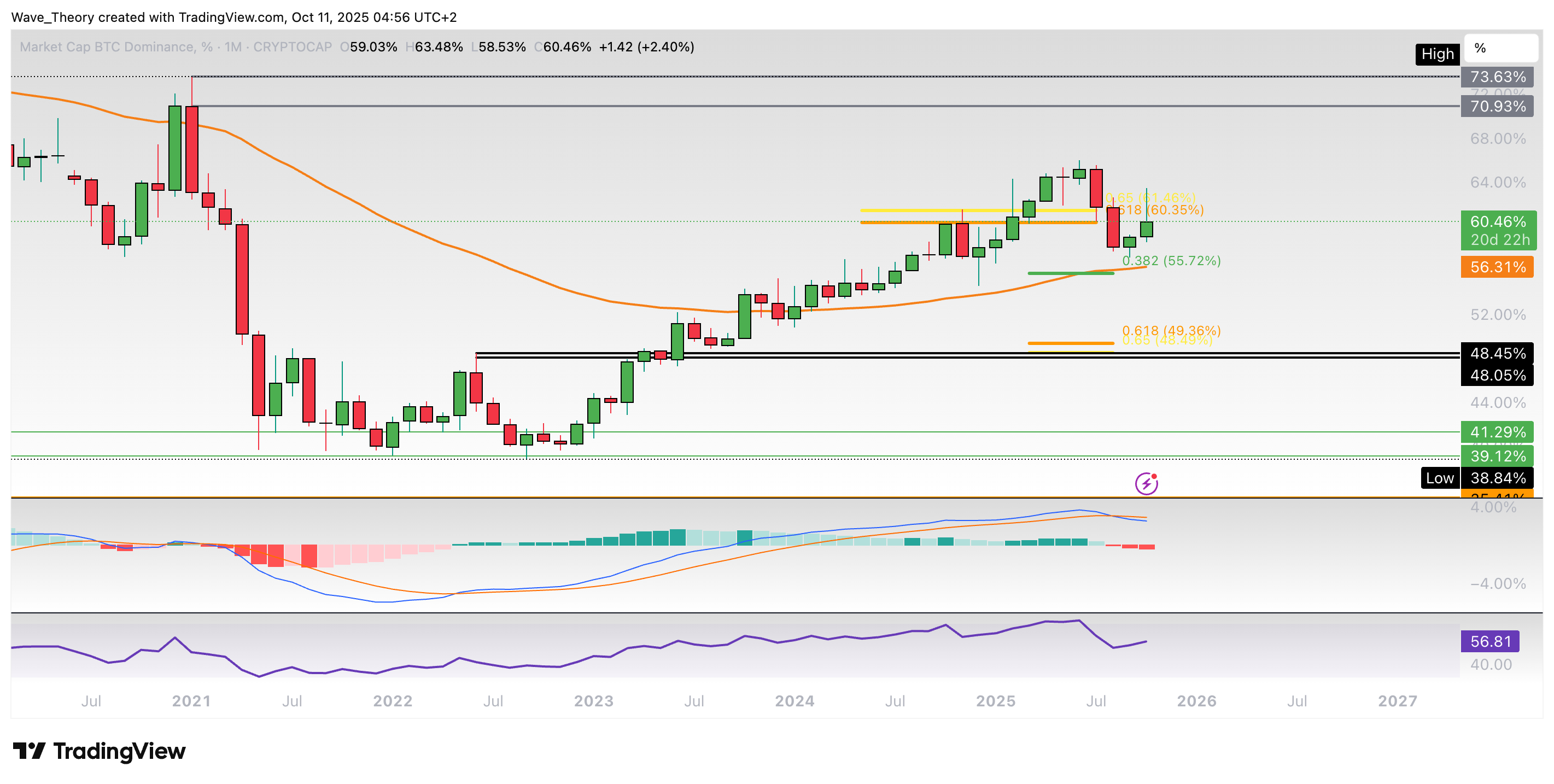Click the CRYPTOCAP exchange name in legend
Screen dimensions: 1554x784
(x=293, y=47)
